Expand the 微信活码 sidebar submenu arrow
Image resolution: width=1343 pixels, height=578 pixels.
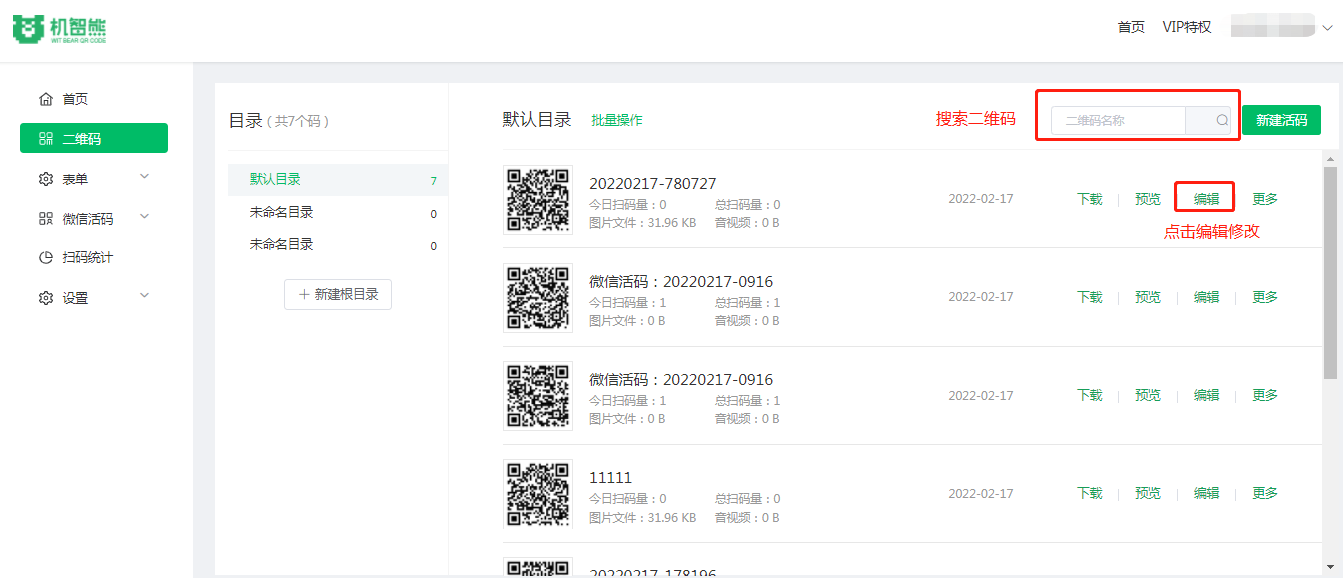(x=144, y=217)
